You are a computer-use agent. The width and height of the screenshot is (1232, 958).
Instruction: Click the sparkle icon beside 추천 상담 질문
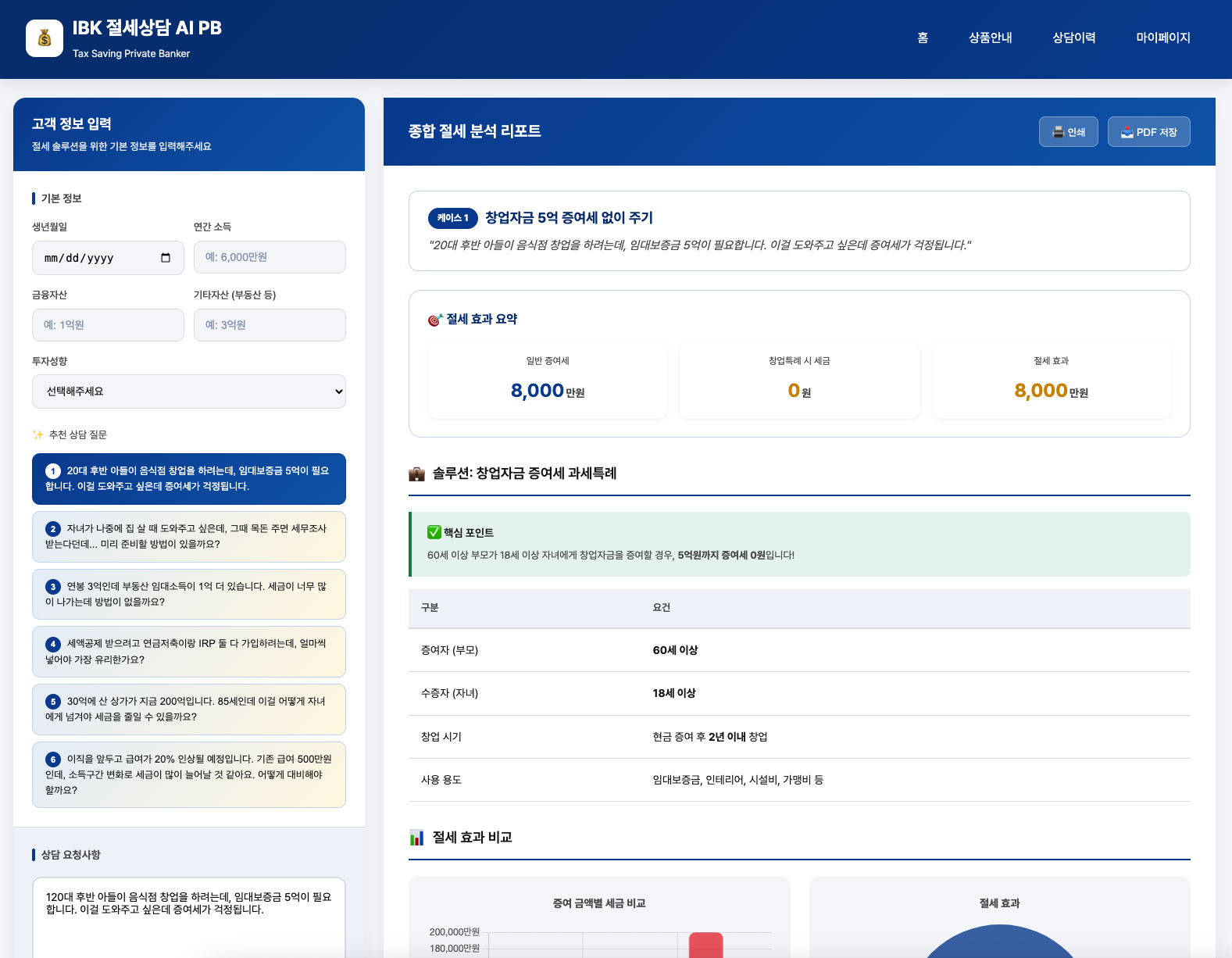point(37,434)
